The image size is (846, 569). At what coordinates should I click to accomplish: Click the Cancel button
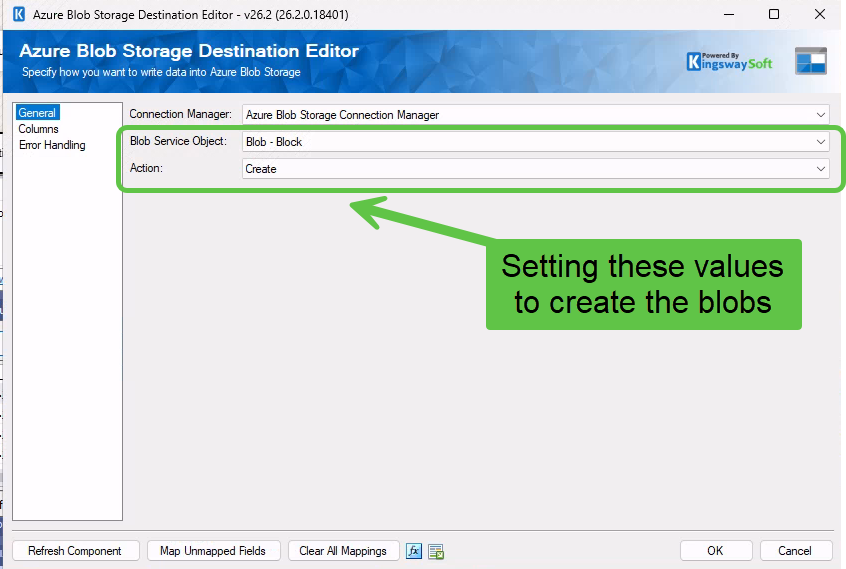pos(795,551)
